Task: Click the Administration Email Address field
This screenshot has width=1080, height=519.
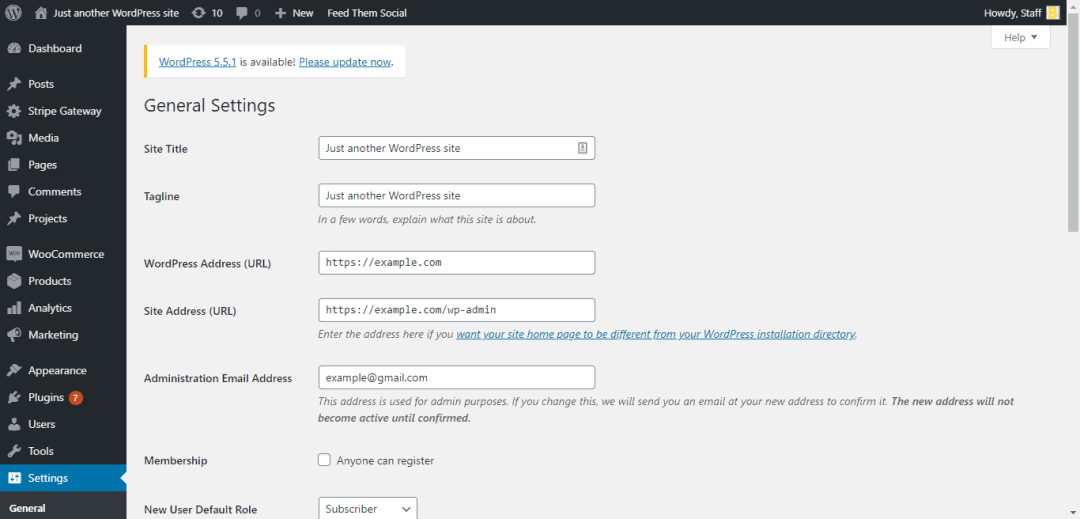Action: click(457, 377)
